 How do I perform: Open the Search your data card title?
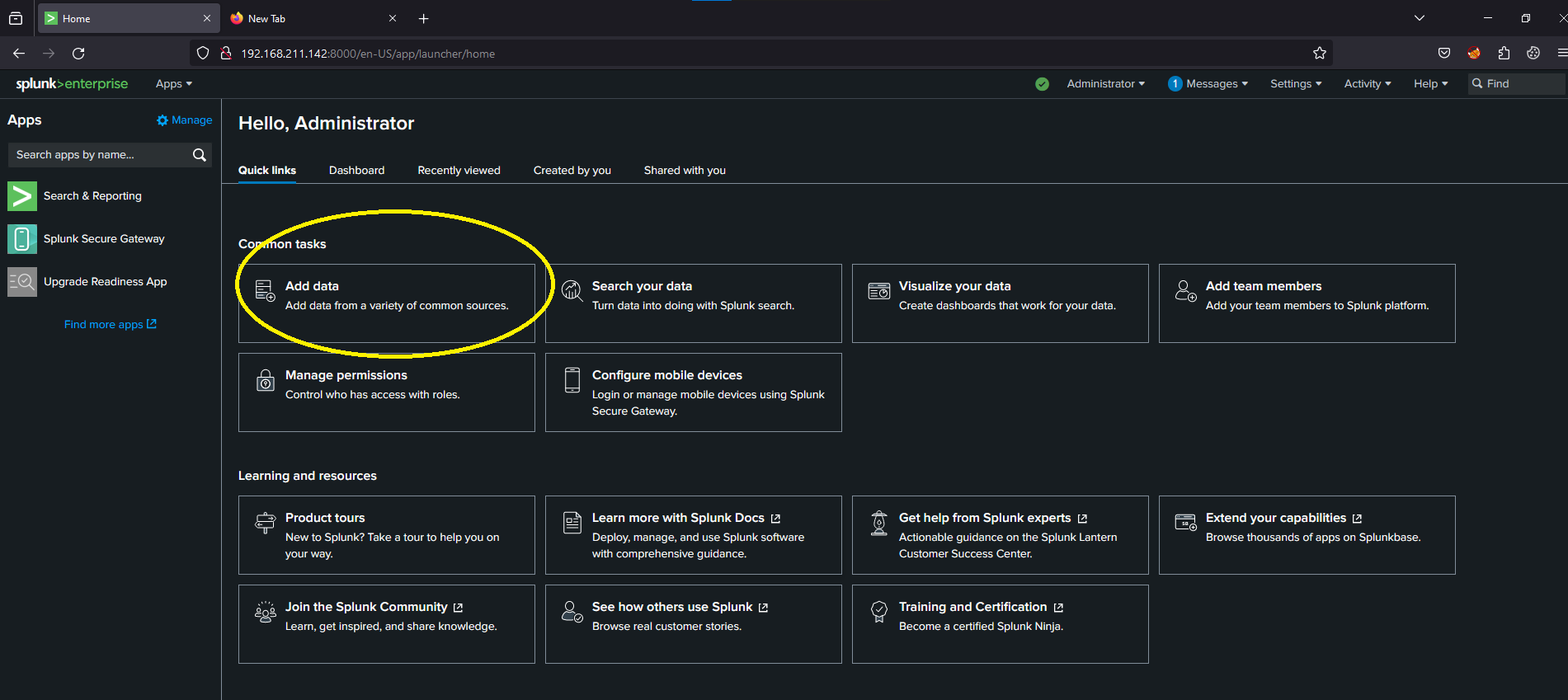[642, 286]
